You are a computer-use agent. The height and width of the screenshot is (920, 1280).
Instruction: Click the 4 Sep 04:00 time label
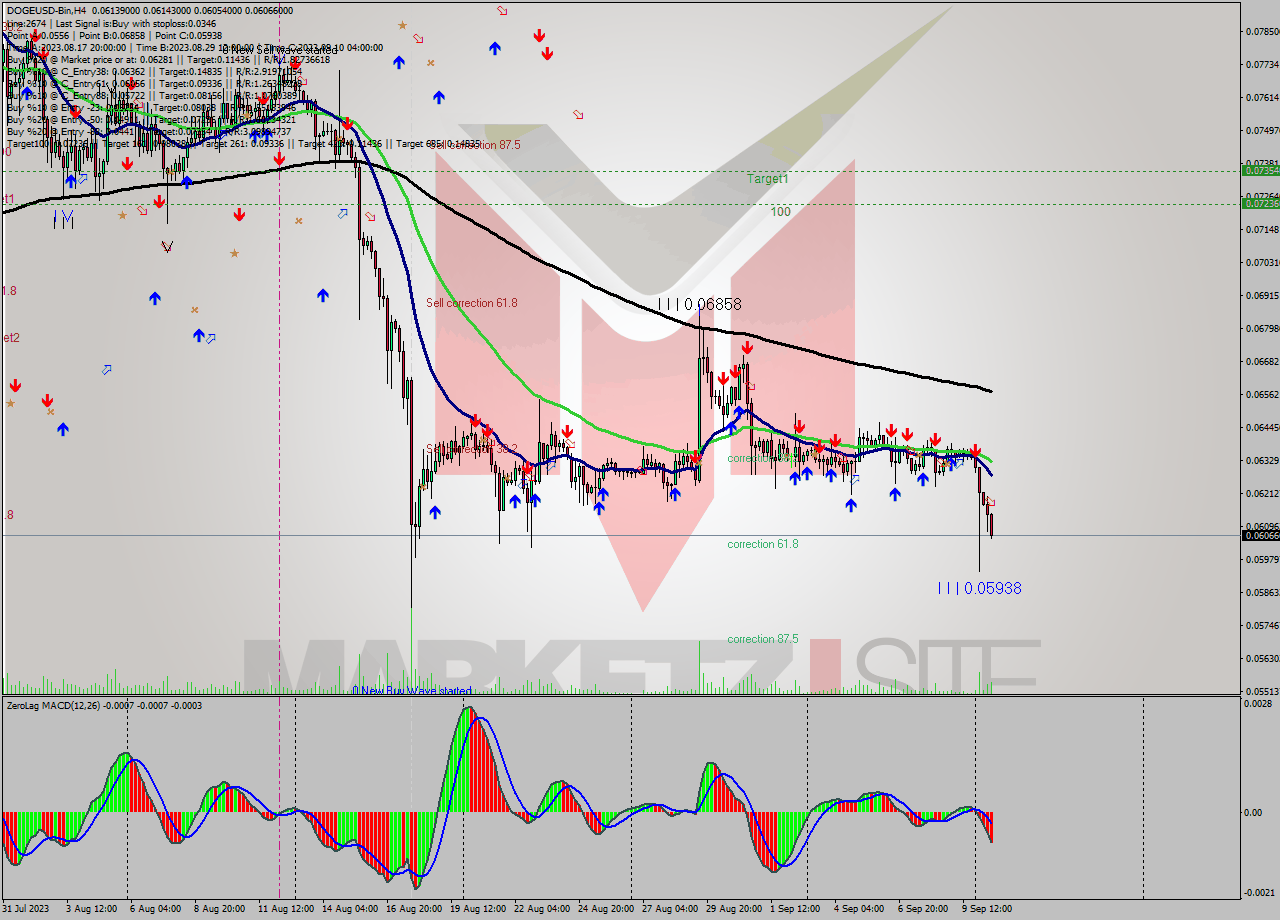coord(859,909)
